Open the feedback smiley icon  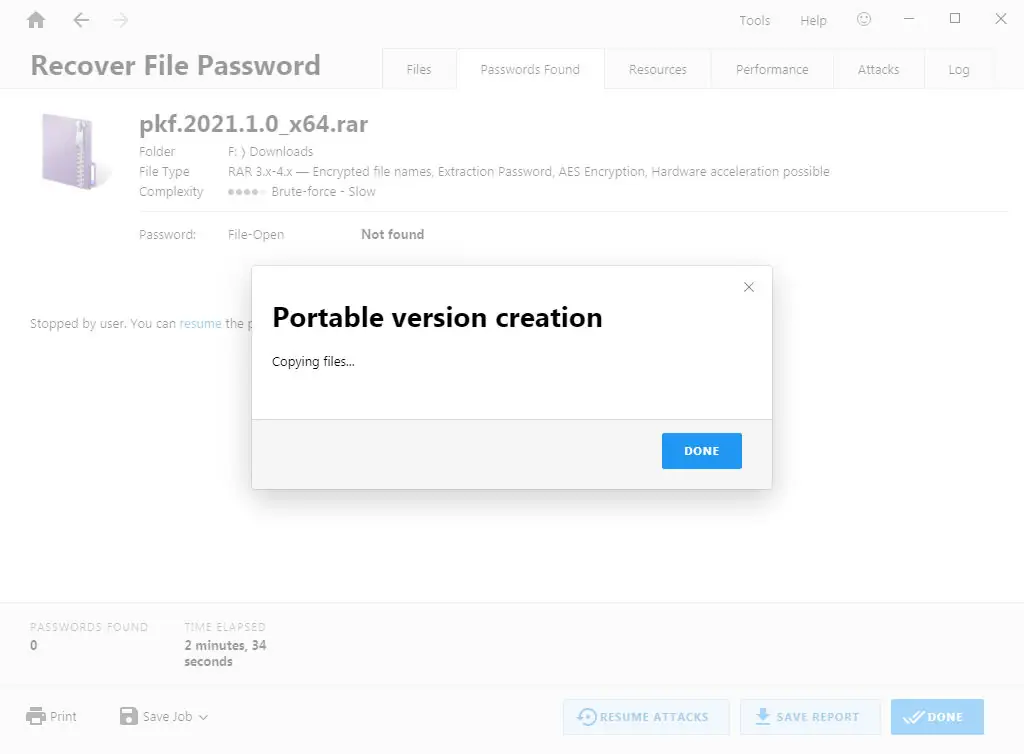pyautogui.click(x=864, y=20)
